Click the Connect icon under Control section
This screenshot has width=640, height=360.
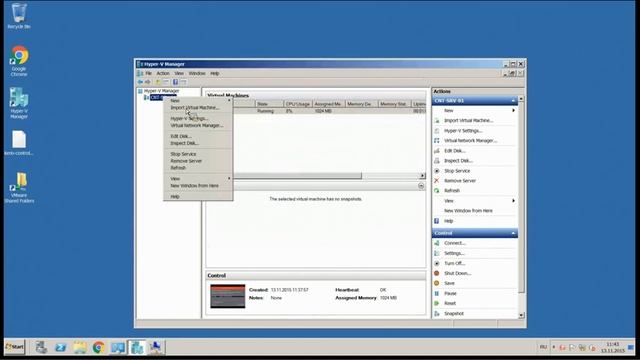tap(437, 243)
